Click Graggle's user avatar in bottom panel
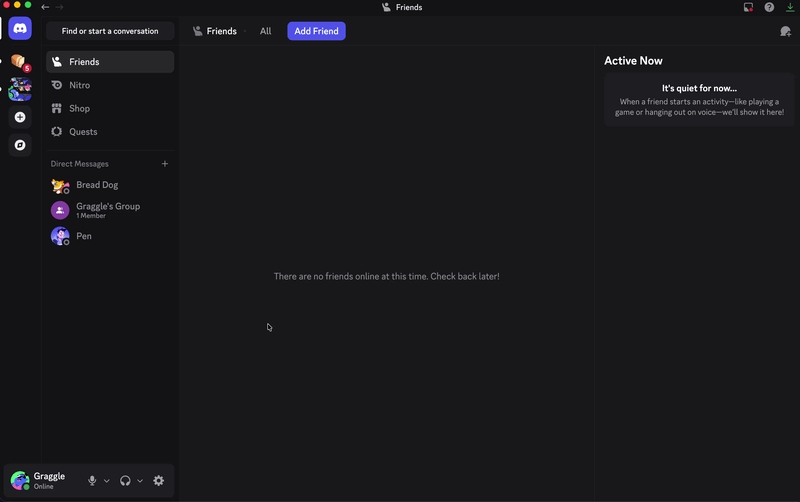This screenshot has height=502, width=800. tap(20, 481)
